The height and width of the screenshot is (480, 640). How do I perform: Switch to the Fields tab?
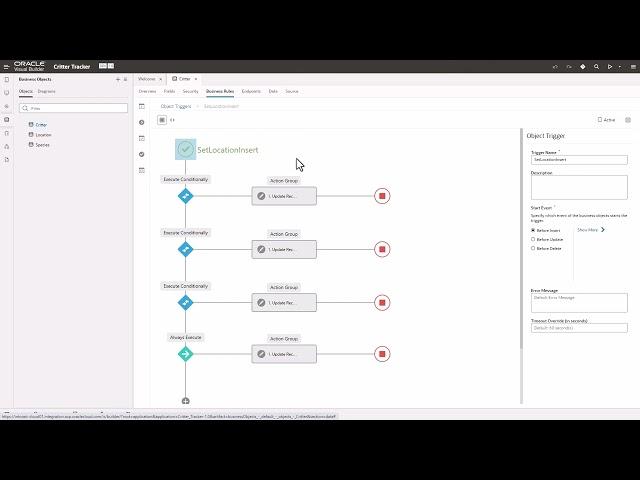click(169, 91)
